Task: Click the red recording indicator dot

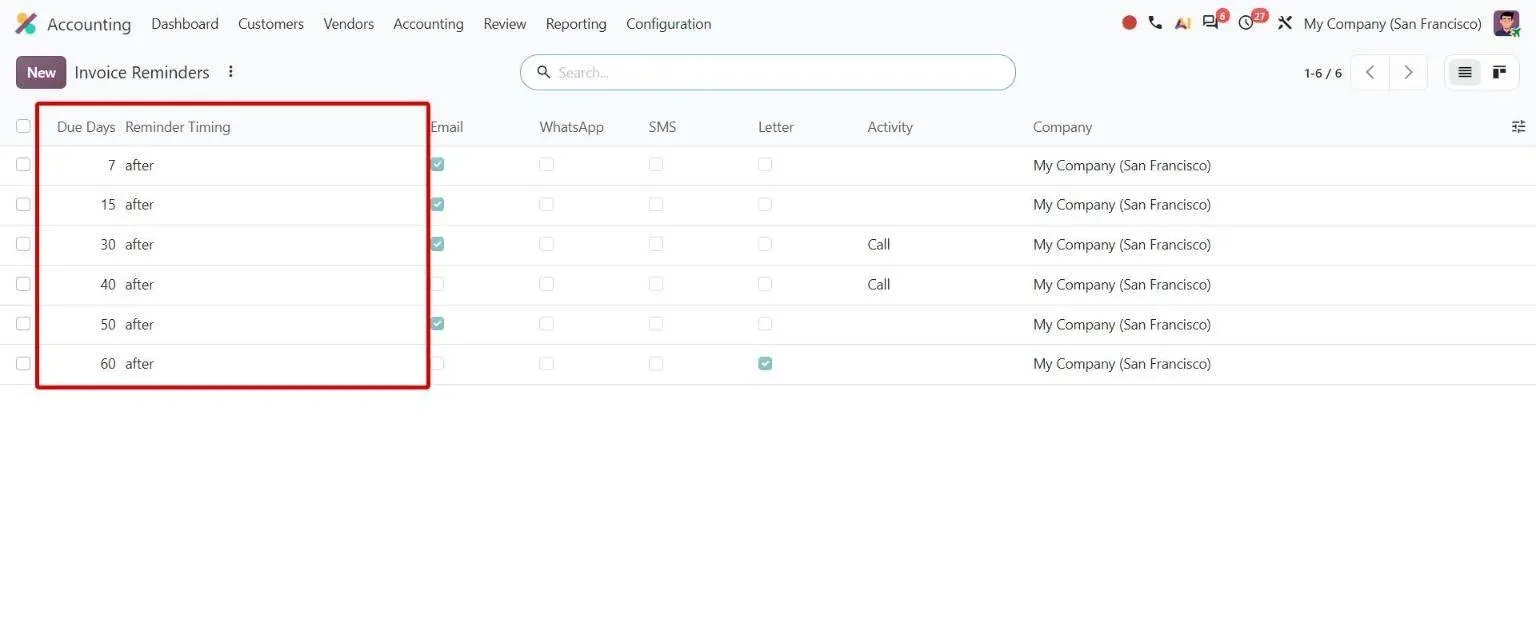Action: (x=1129, y=23)
